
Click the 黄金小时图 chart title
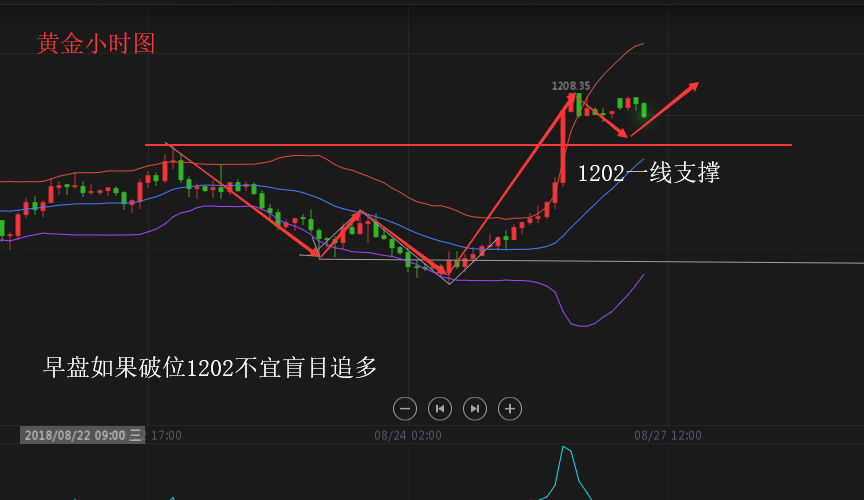[96, 44]
